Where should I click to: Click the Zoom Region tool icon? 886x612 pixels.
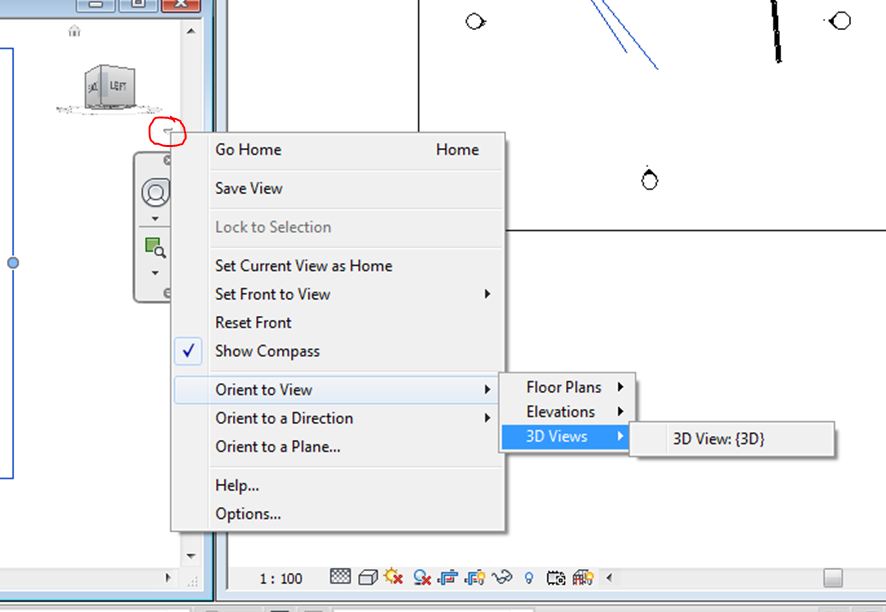click(155, 248)
